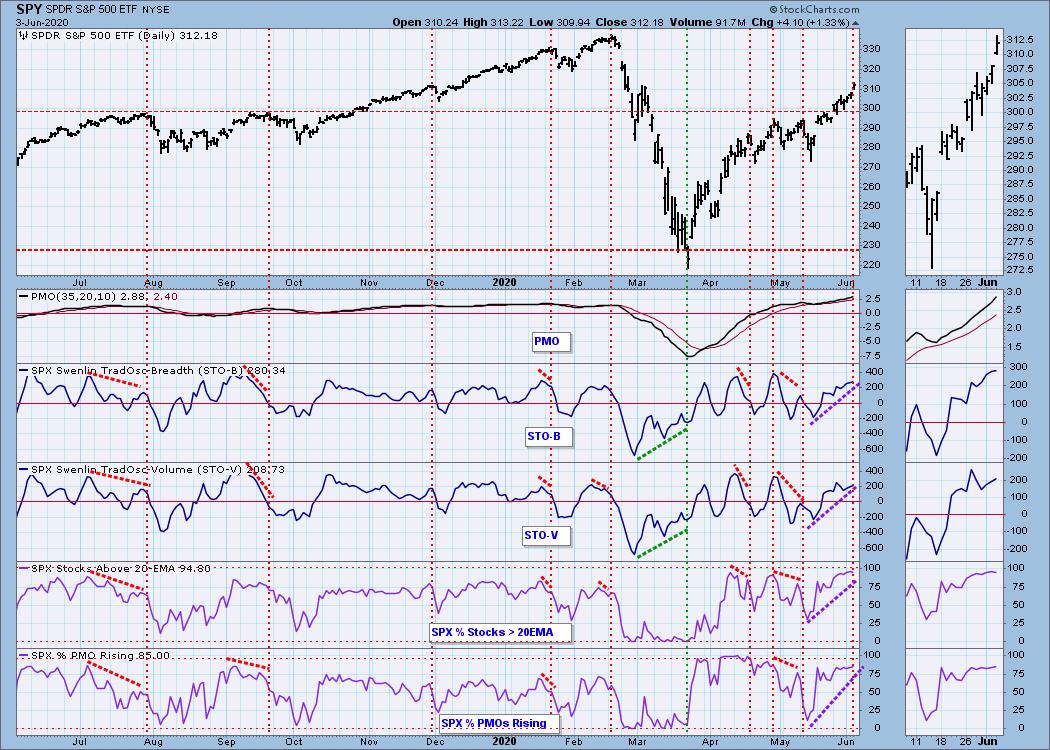Viewport: 1050px width, 750px height.
Task: Click the boxed PMO annotation label
Action: (x=551, y=342)
